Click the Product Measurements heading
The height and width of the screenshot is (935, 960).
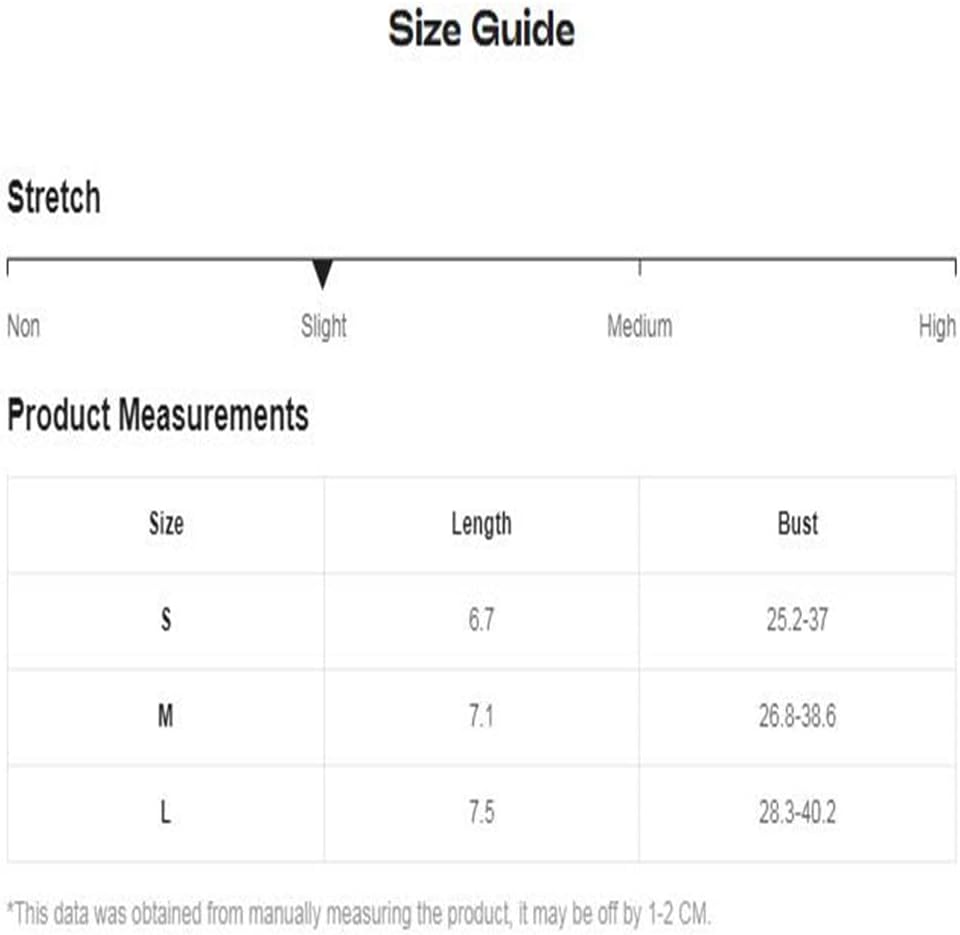click(x=158, y=415)
